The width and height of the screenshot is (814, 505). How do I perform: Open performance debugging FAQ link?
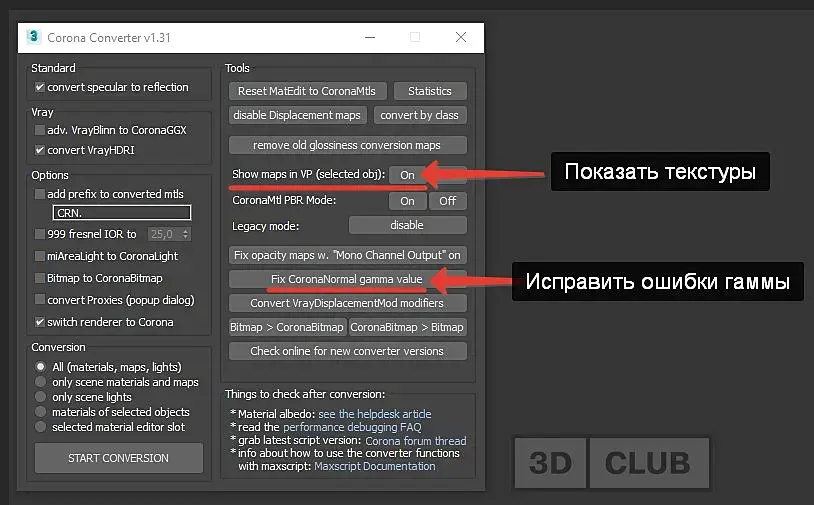(x=352, y=427)
